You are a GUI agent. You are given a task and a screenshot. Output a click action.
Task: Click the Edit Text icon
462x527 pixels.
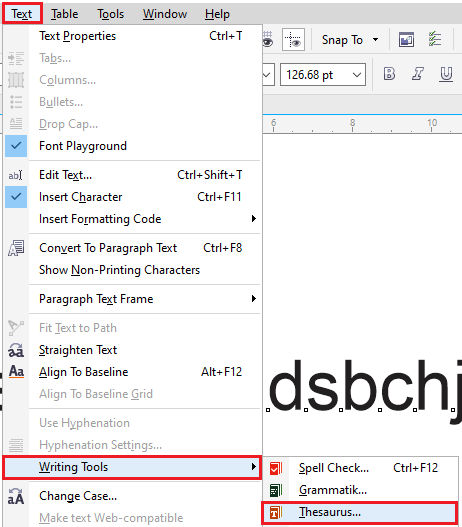16,175
